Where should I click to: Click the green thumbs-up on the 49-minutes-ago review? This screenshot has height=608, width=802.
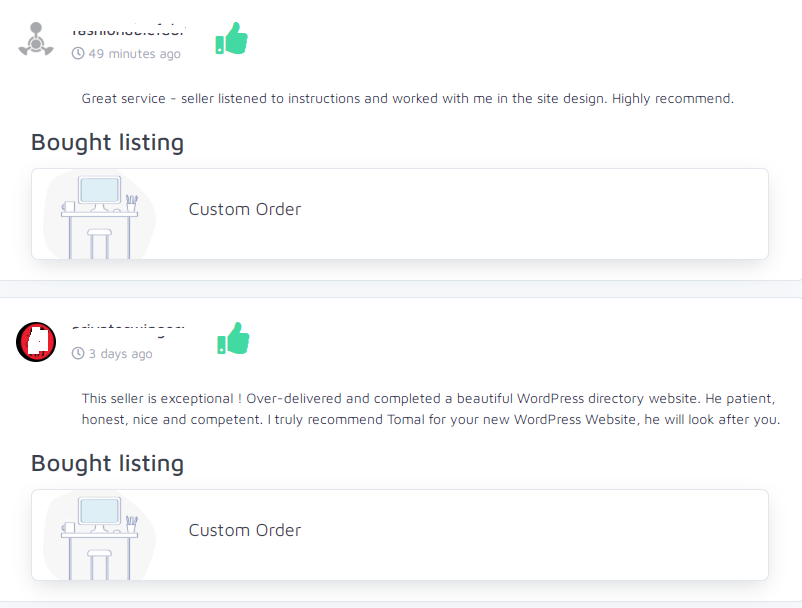(232, 39)
